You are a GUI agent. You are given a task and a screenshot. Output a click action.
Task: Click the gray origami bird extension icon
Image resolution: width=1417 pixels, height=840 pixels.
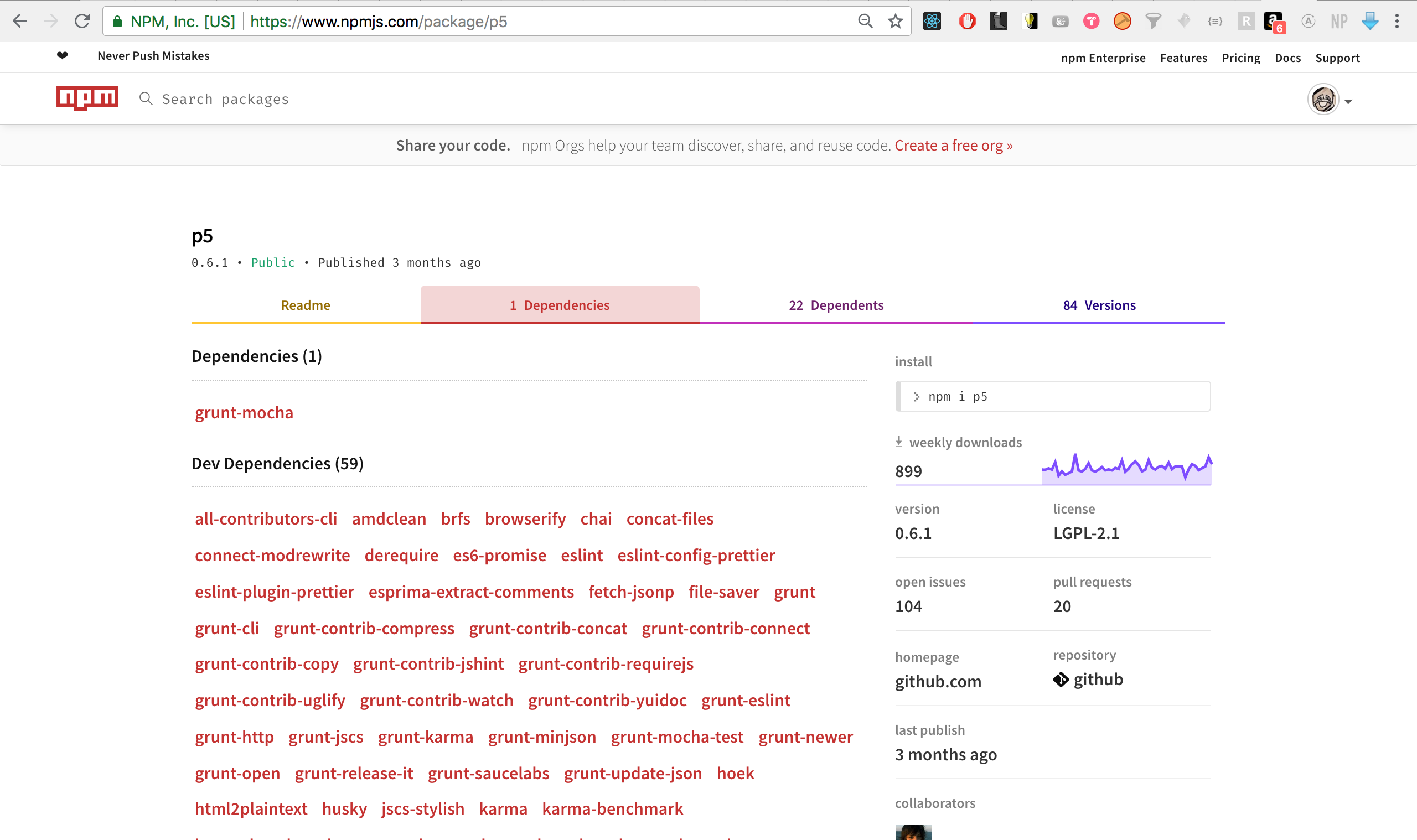pyautogui.click(x=1184, y=22)
